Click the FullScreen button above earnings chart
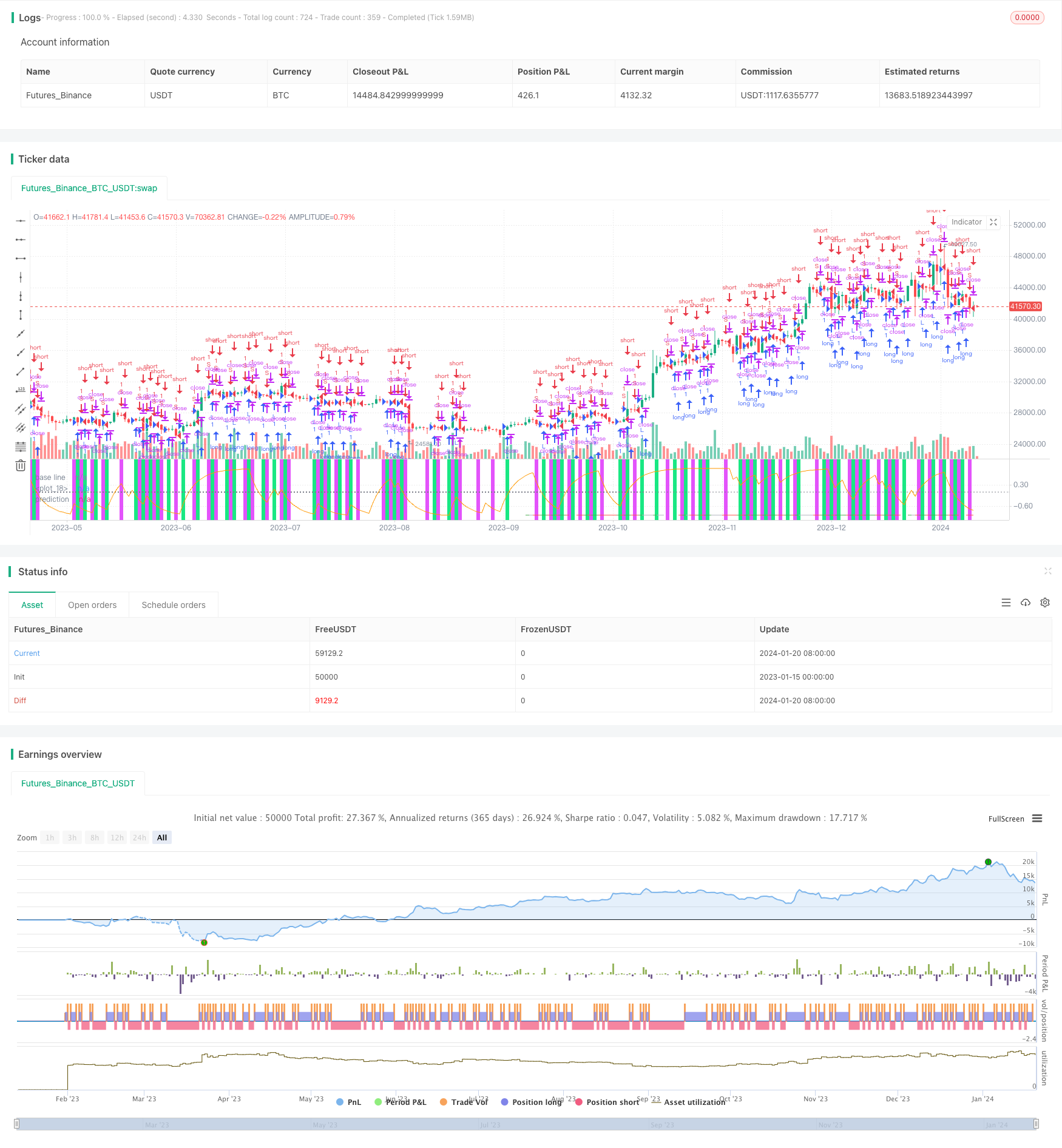This screenshot has width=1062, height=1148. tap(1006, 819)
